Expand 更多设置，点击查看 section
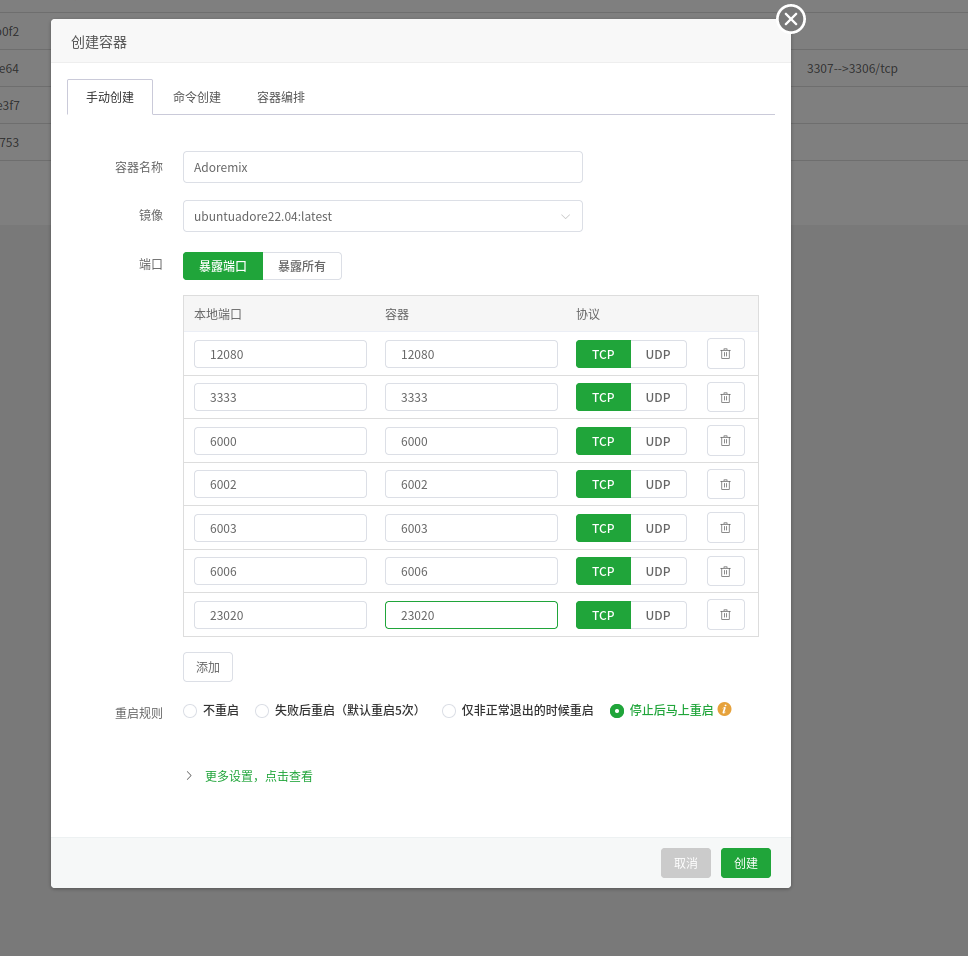Image resolution: width=968 pixels, height=956 pixels. (x=259, y=776)
